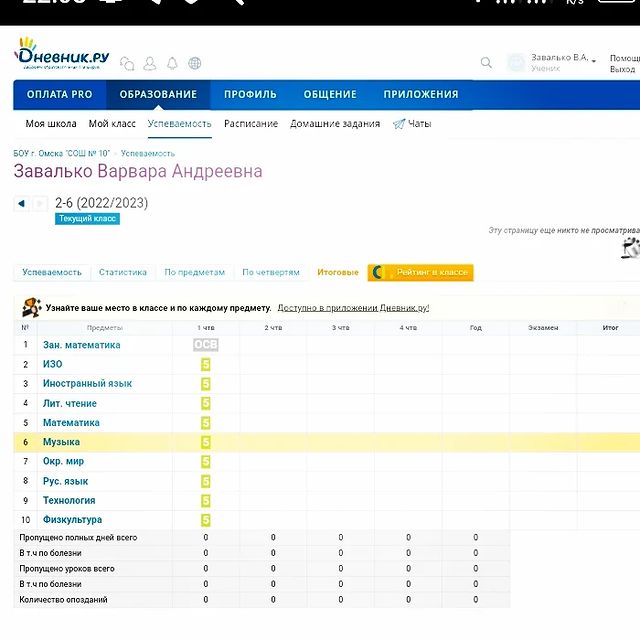Click the trophy icon in rating banner
The height and width of the screenshot is (640, 640).
(31, 308)
